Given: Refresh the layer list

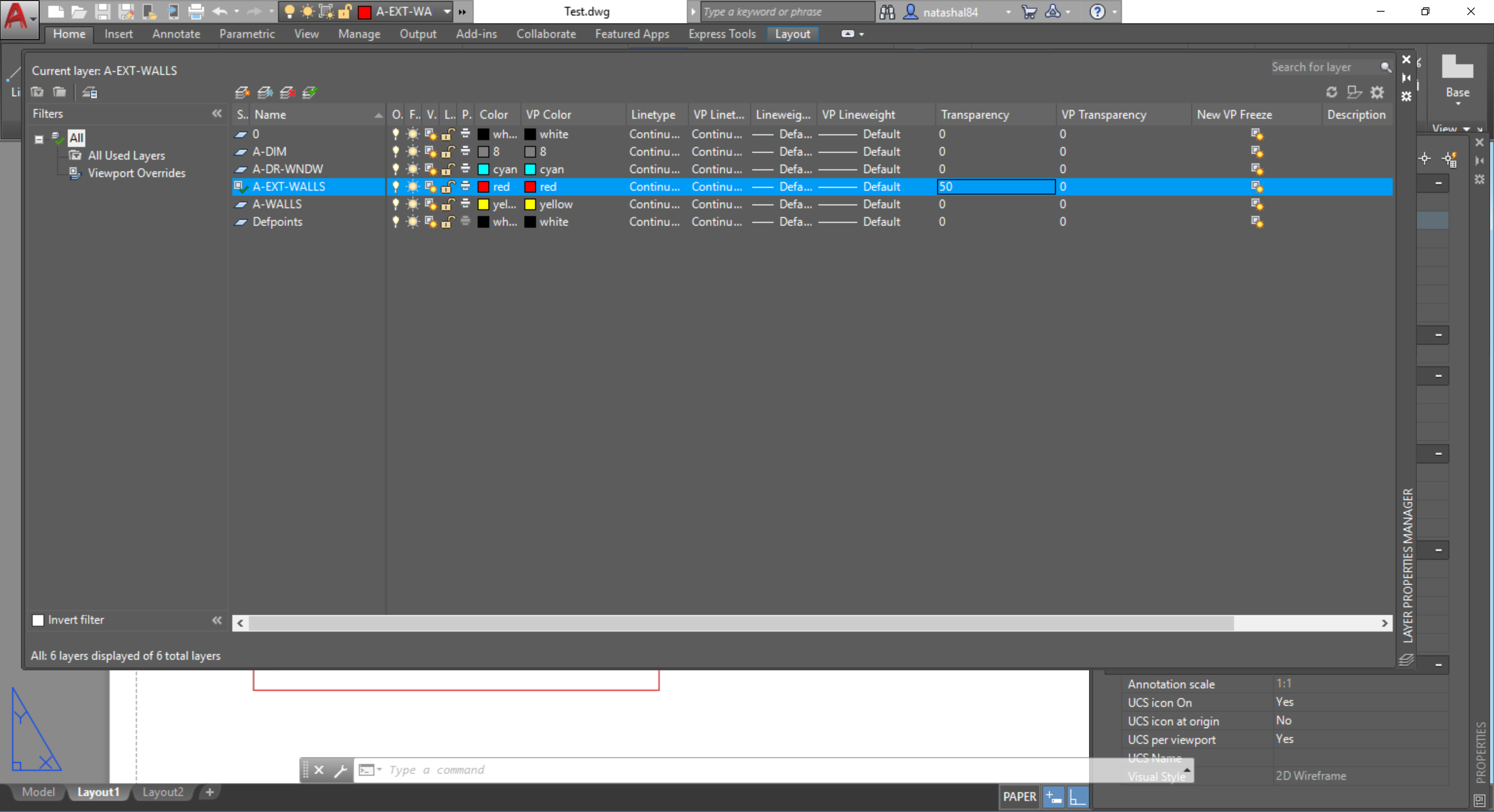Looking at the screenshot, I should pyautogui.click(x=1332, y=92).
